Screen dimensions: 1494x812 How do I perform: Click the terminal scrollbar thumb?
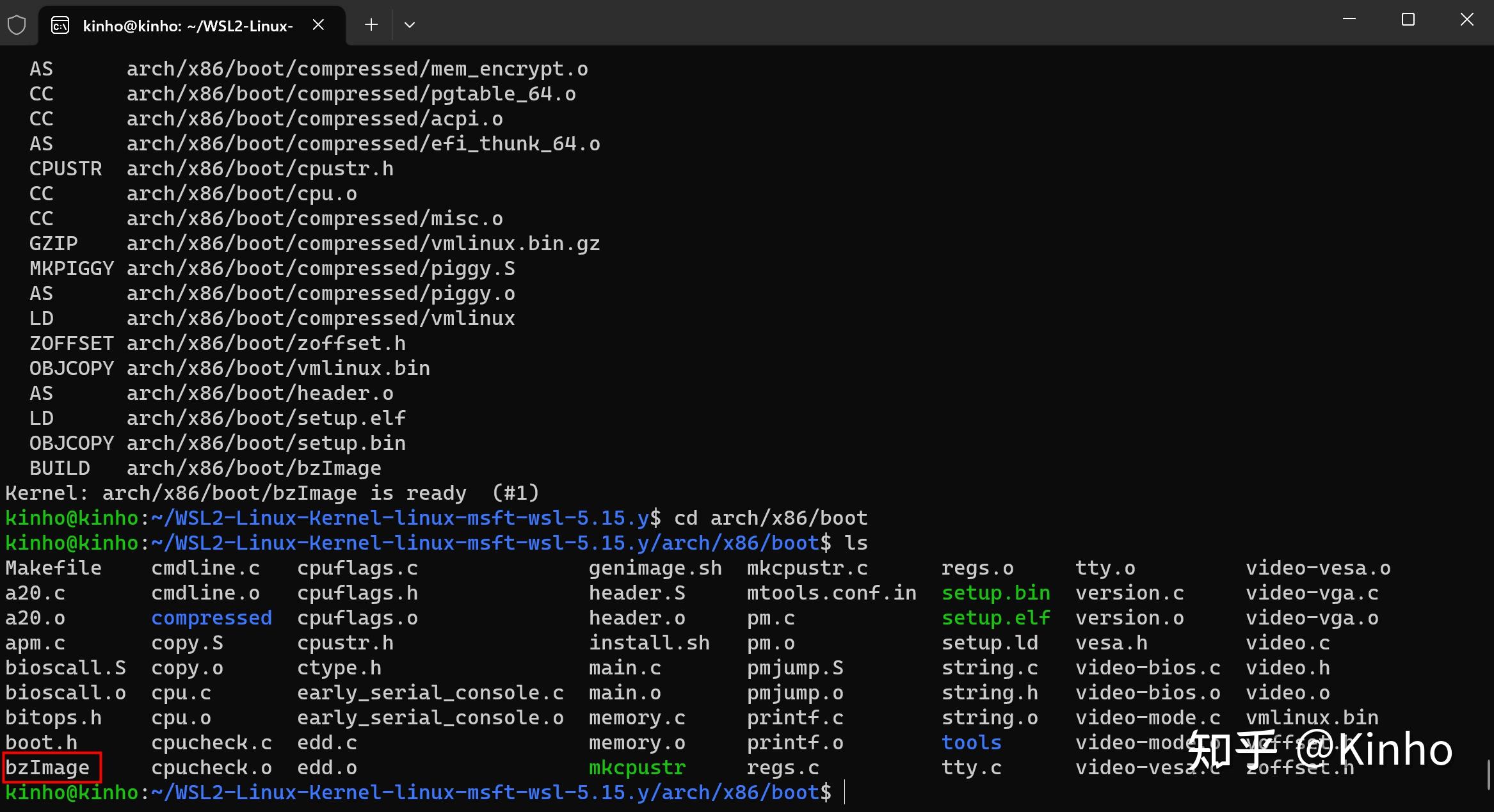tap(1489, 774)
